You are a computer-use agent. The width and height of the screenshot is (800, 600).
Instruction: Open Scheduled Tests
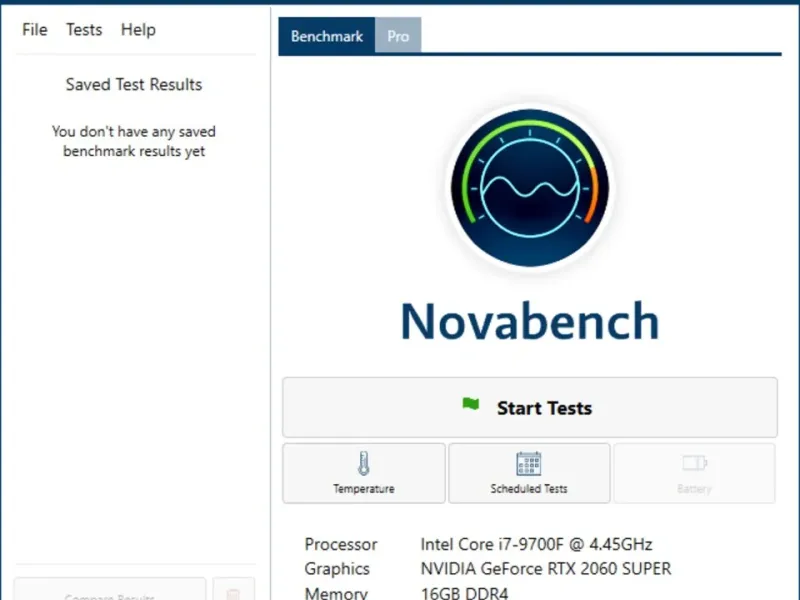coord(529,473)
